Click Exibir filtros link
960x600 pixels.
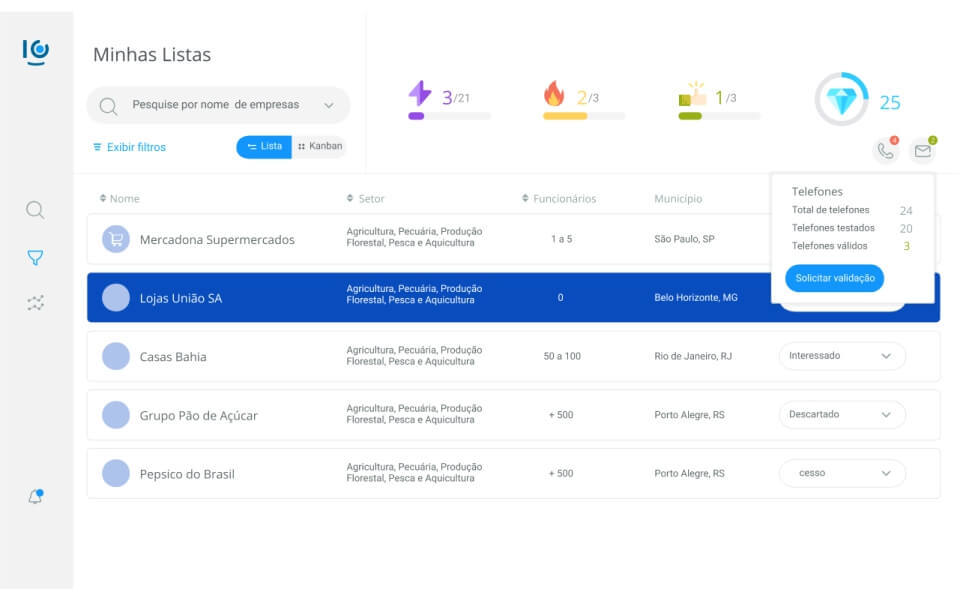(x=129, y=147)
